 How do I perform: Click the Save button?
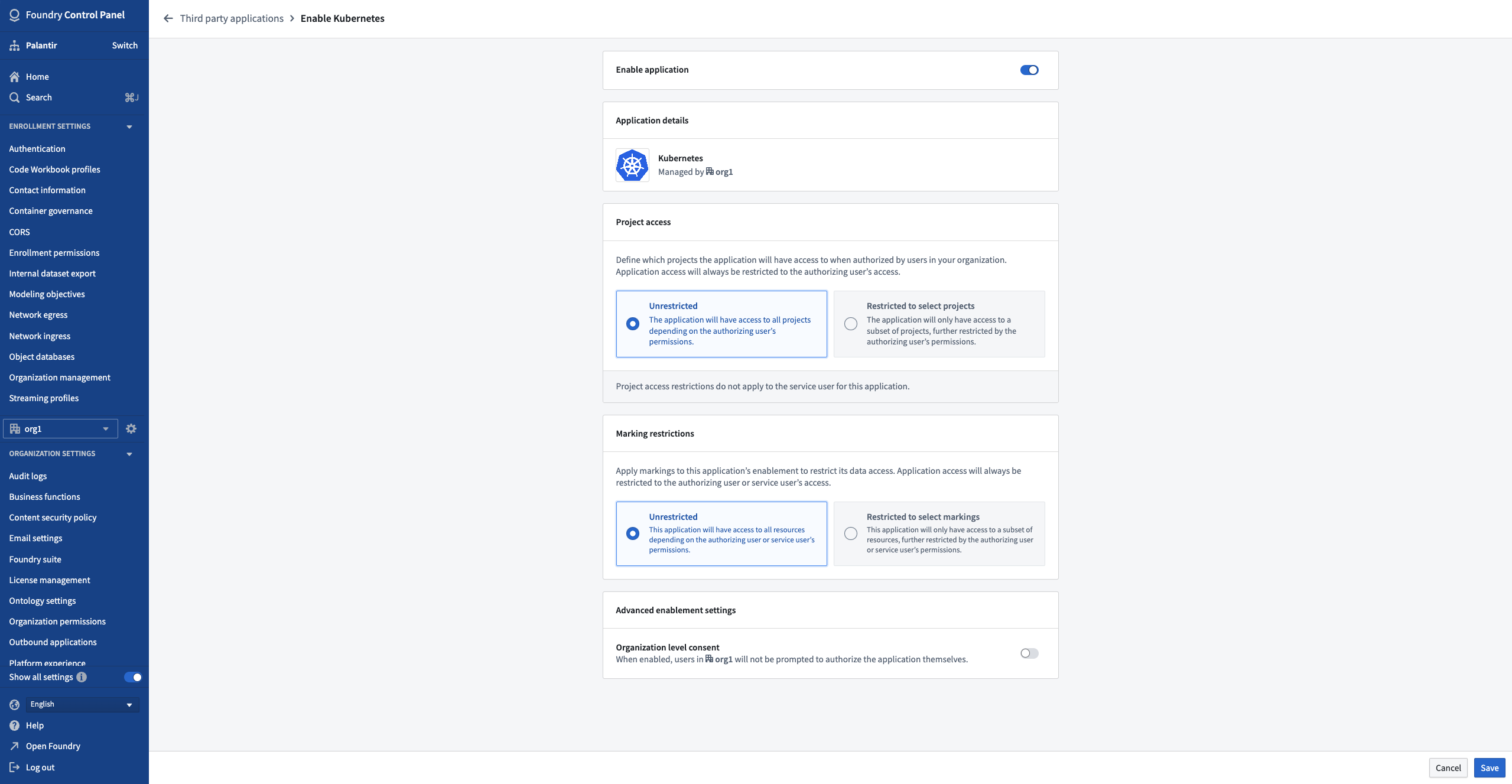pyautogui.click(x=1490, y=768)
